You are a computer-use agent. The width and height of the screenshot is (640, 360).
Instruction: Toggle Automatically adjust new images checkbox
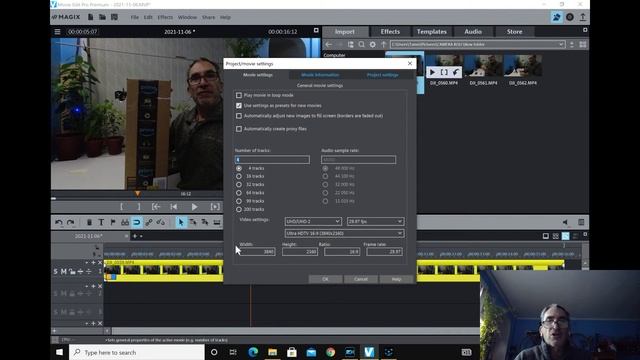[x=239, y=116]
